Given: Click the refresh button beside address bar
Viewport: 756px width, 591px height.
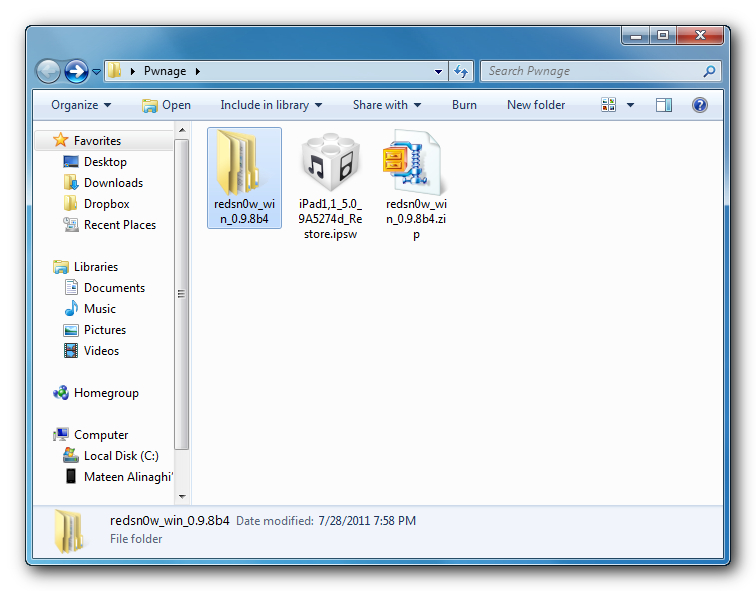Looking at the screenshot, I should click(x=461, y=71).
